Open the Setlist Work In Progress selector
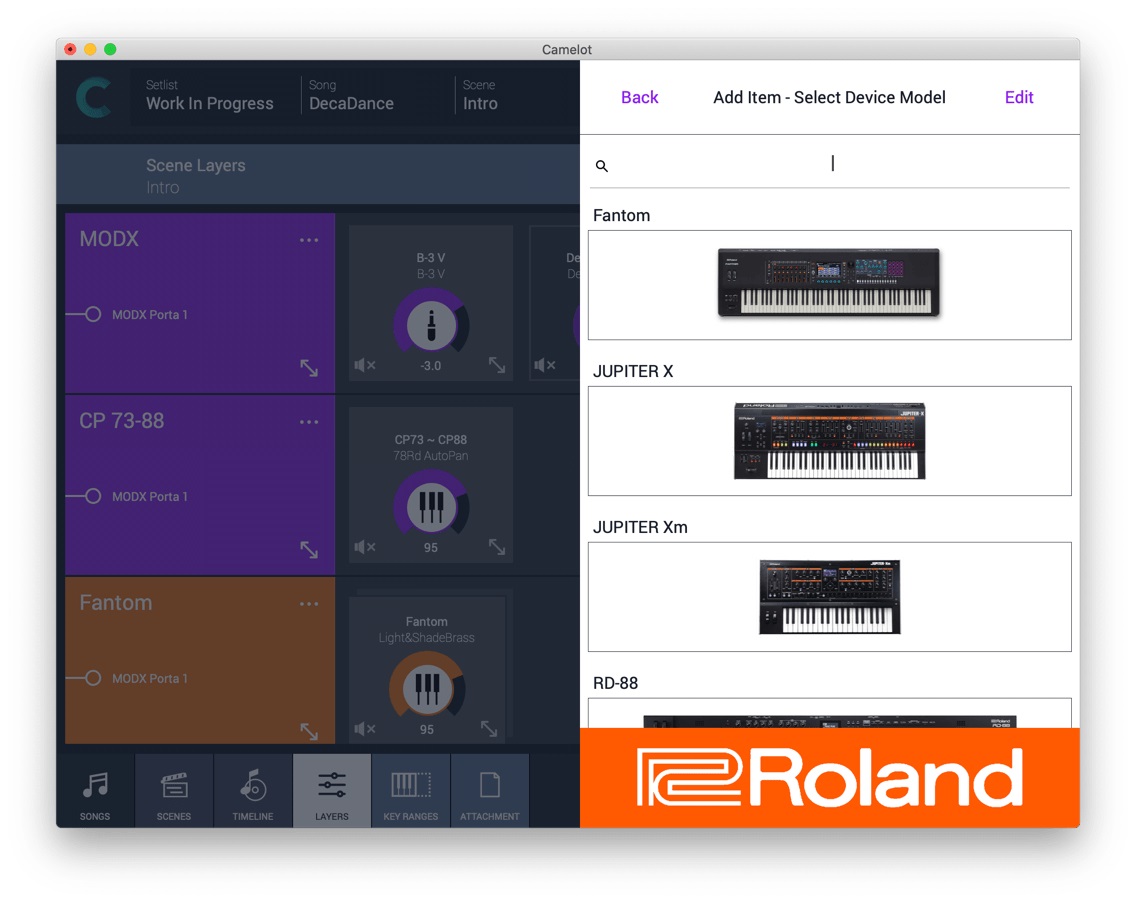The height and width of the screenshot is (902, 1136). point(209,96)
